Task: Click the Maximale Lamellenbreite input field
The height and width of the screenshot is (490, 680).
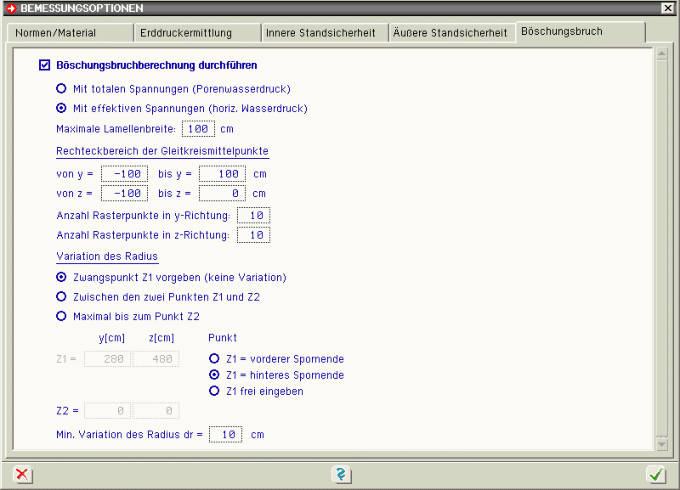Action: [x=199, y=129]
